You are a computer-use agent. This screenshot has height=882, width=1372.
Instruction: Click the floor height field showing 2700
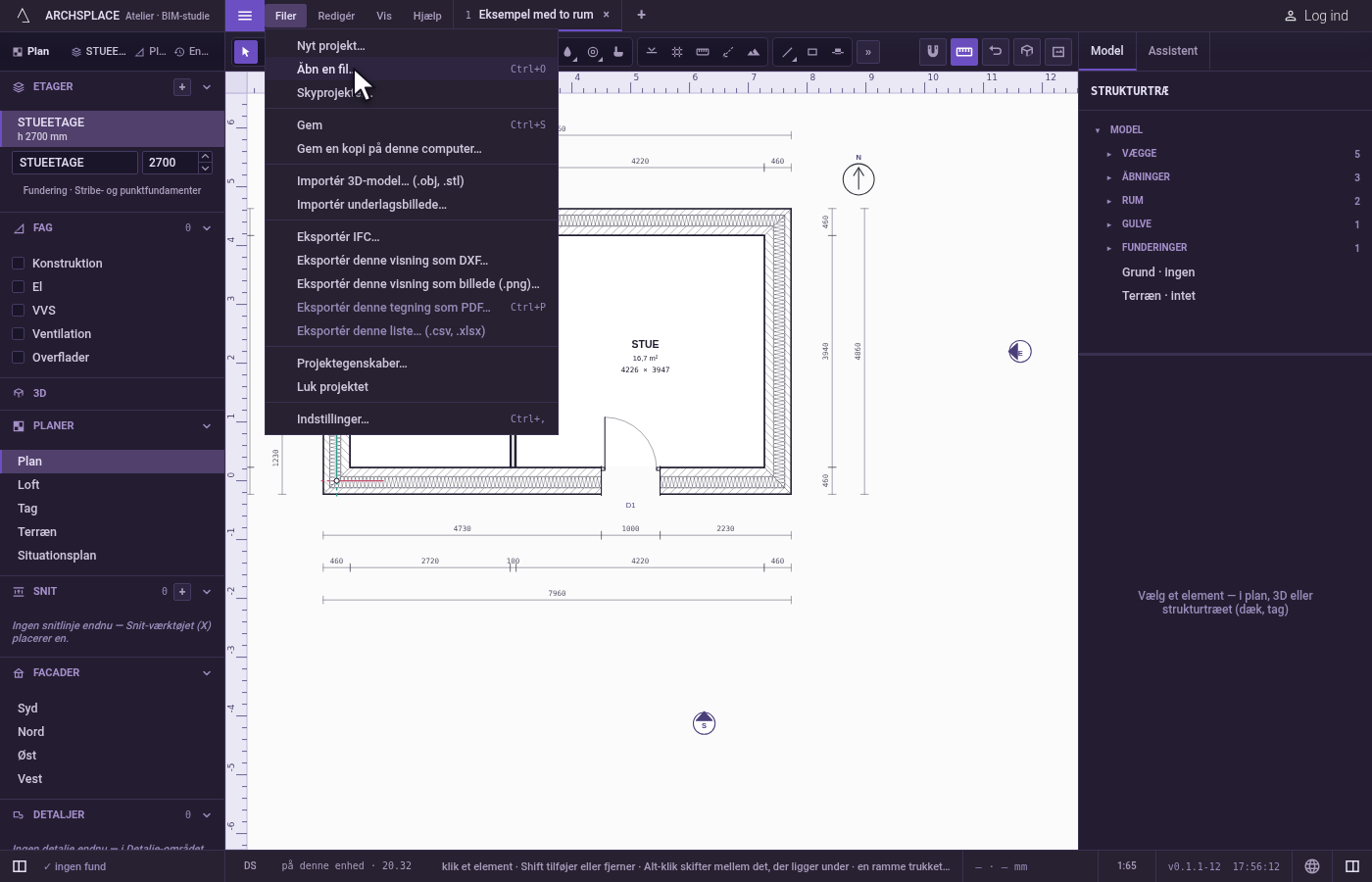(x=170, y=163)
